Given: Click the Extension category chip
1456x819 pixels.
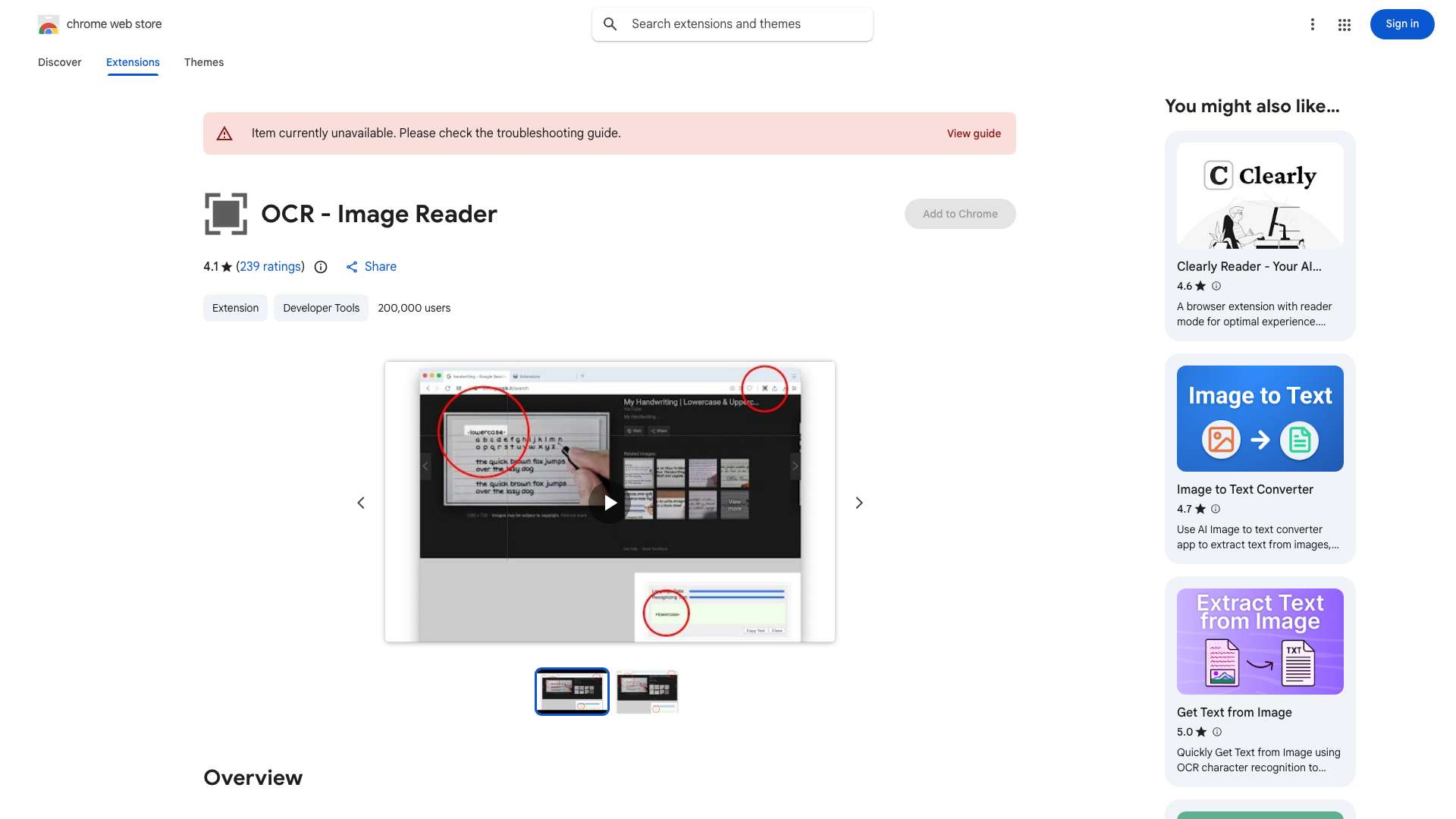Looking at the screenshot, I should pyautogui.click(x=235, y=308).
